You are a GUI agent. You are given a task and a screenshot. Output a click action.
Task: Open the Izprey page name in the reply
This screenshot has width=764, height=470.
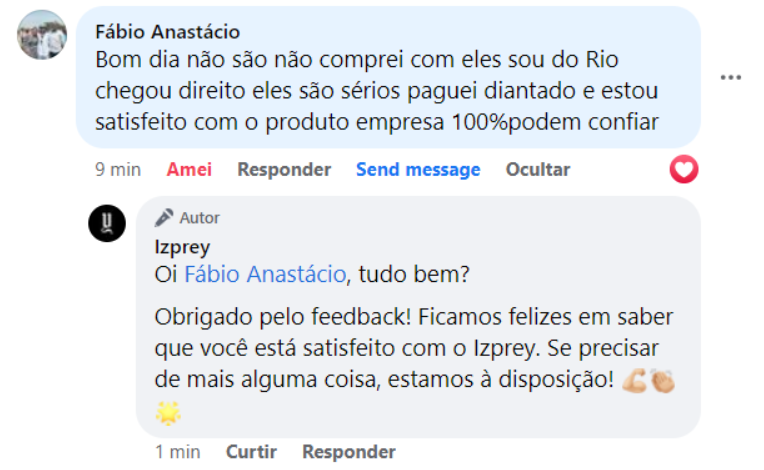pyautogui.click(x=183, y=246)
